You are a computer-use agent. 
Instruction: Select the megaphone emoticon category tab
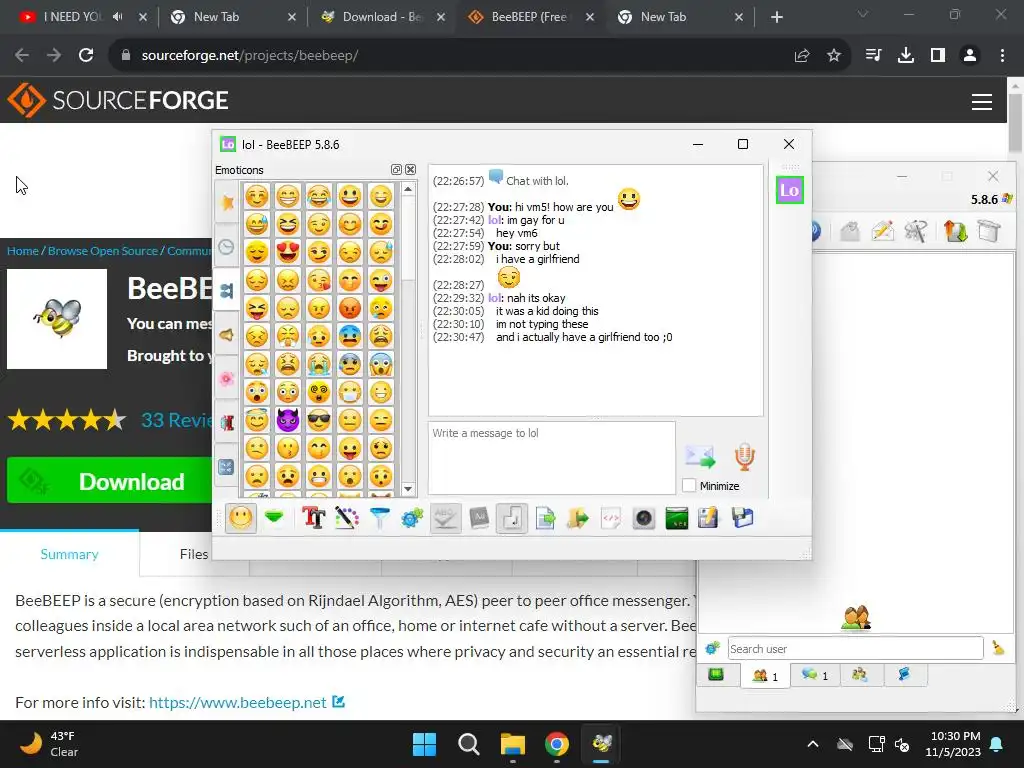[x=227, y=335]
